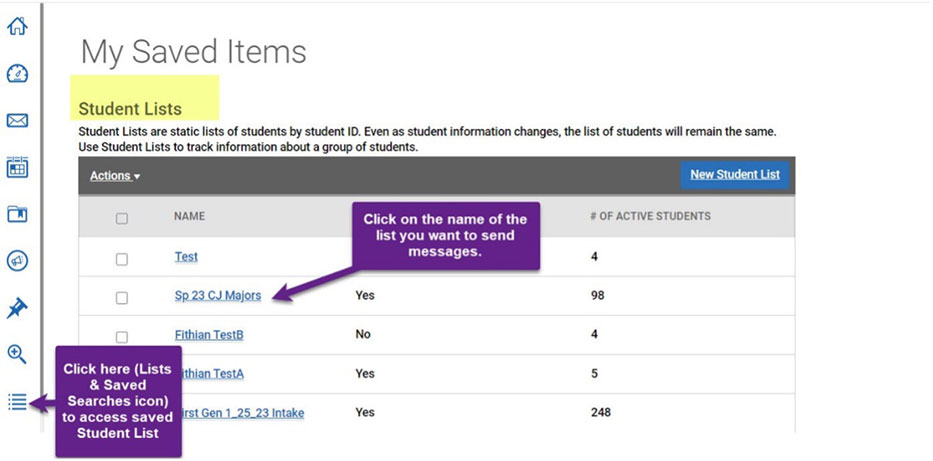Check the box for Fithian TestB
Viewport: 933px width, 461px height.
pos(122,336)
